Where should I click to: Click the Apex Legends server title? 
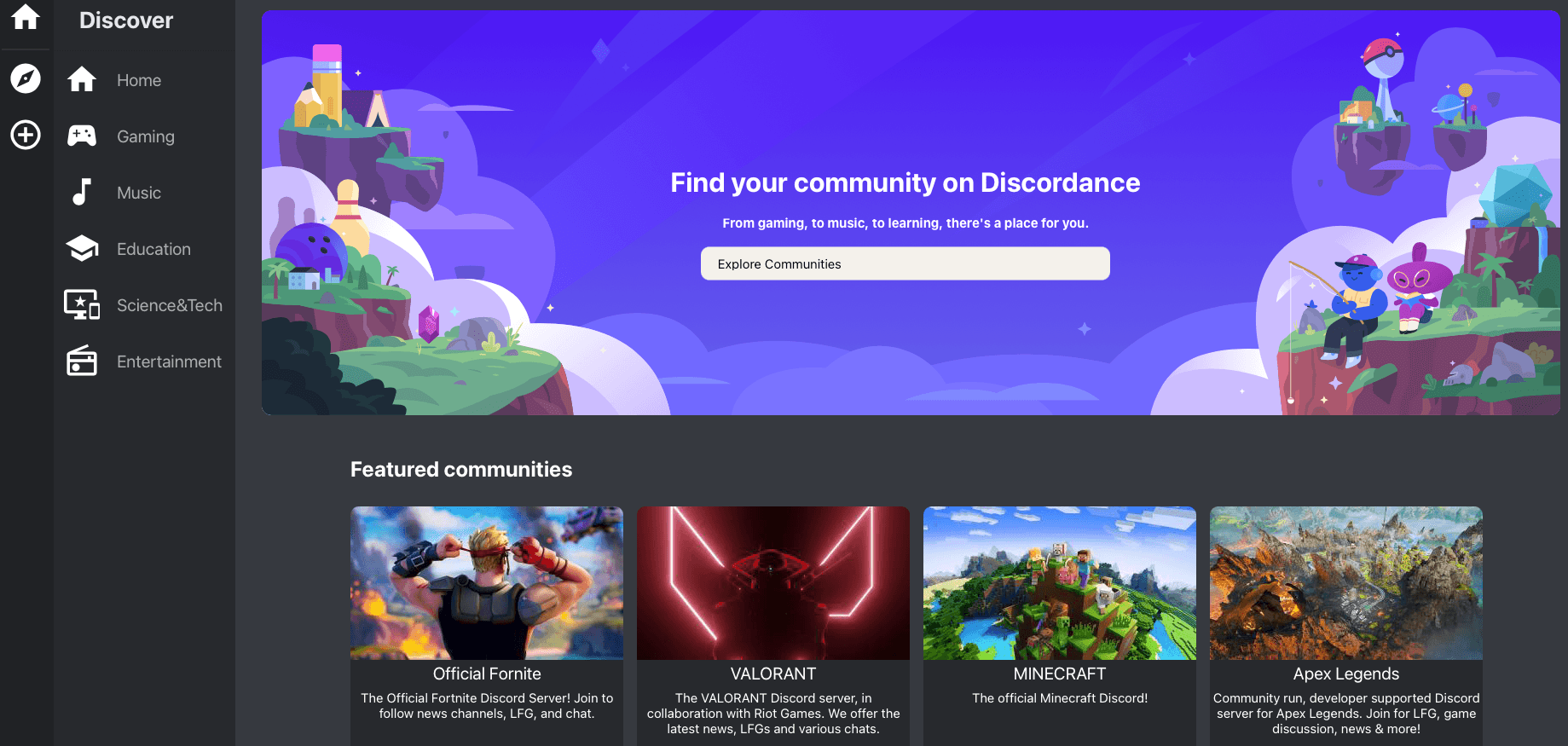coord(1346,674)
